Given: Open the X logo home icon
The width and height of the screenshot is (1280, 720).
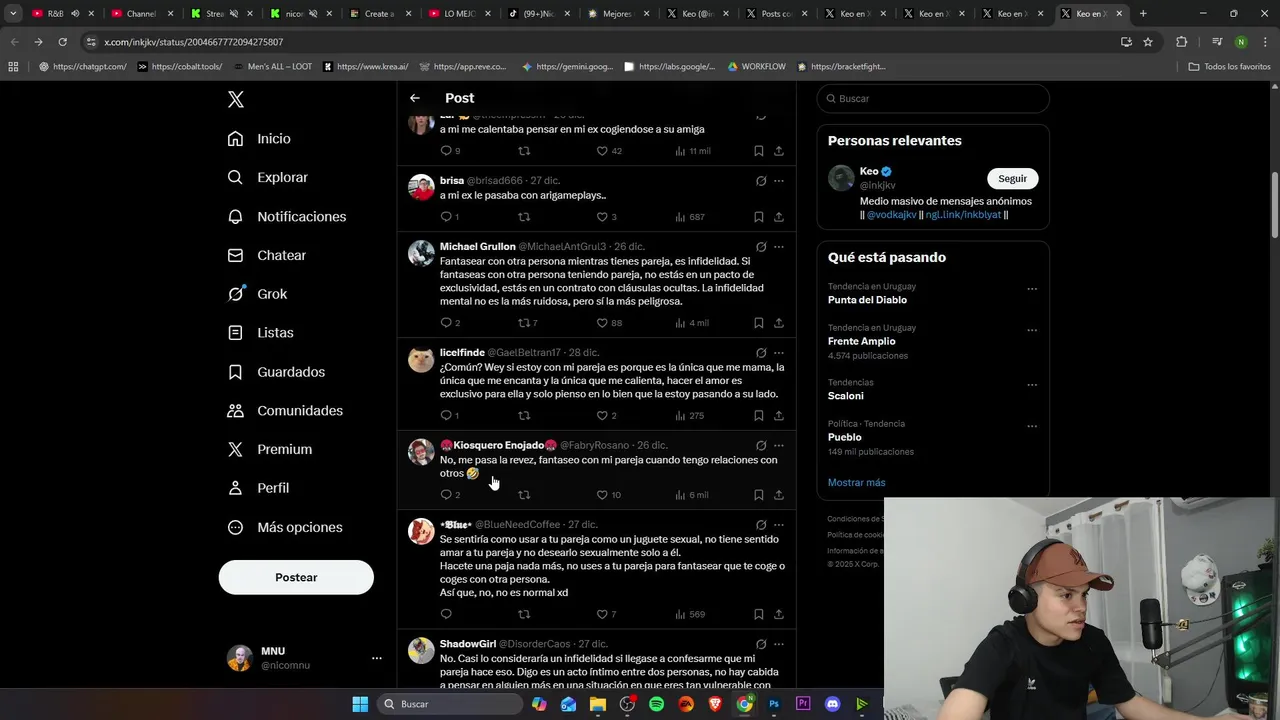Looking at the screenshot, I should (x=236, y=99).
